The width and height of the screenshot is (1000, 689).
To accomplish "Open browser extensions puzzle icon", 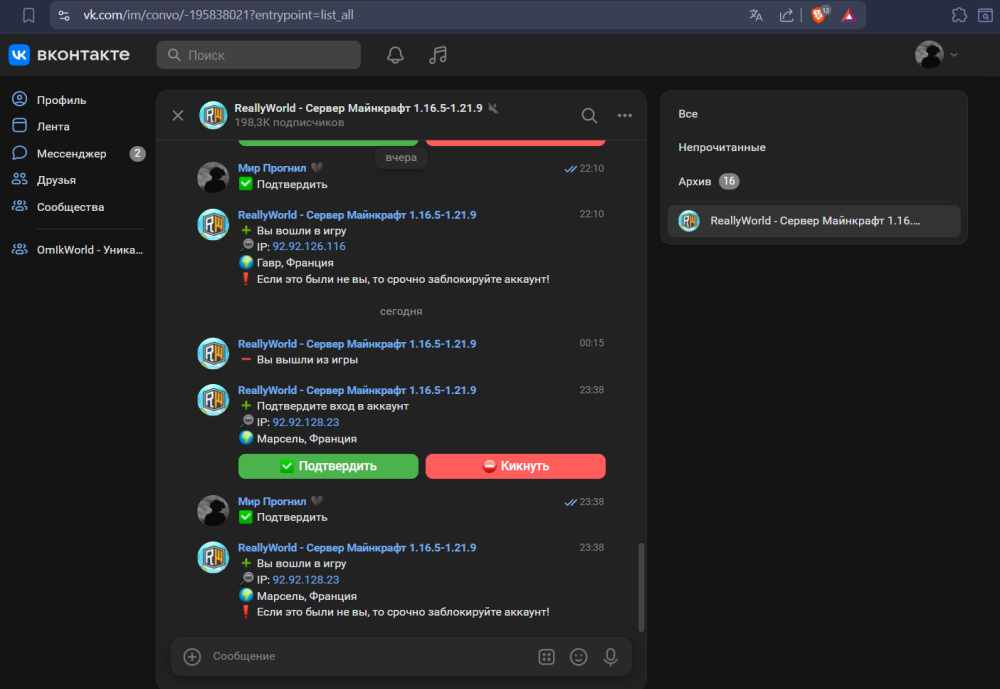I will coord(959,15).
